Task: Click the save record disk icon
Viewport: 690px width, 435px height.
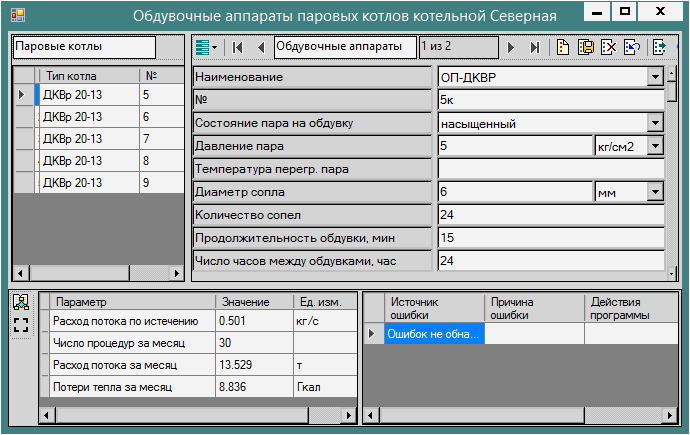Action: pos(587,47)
